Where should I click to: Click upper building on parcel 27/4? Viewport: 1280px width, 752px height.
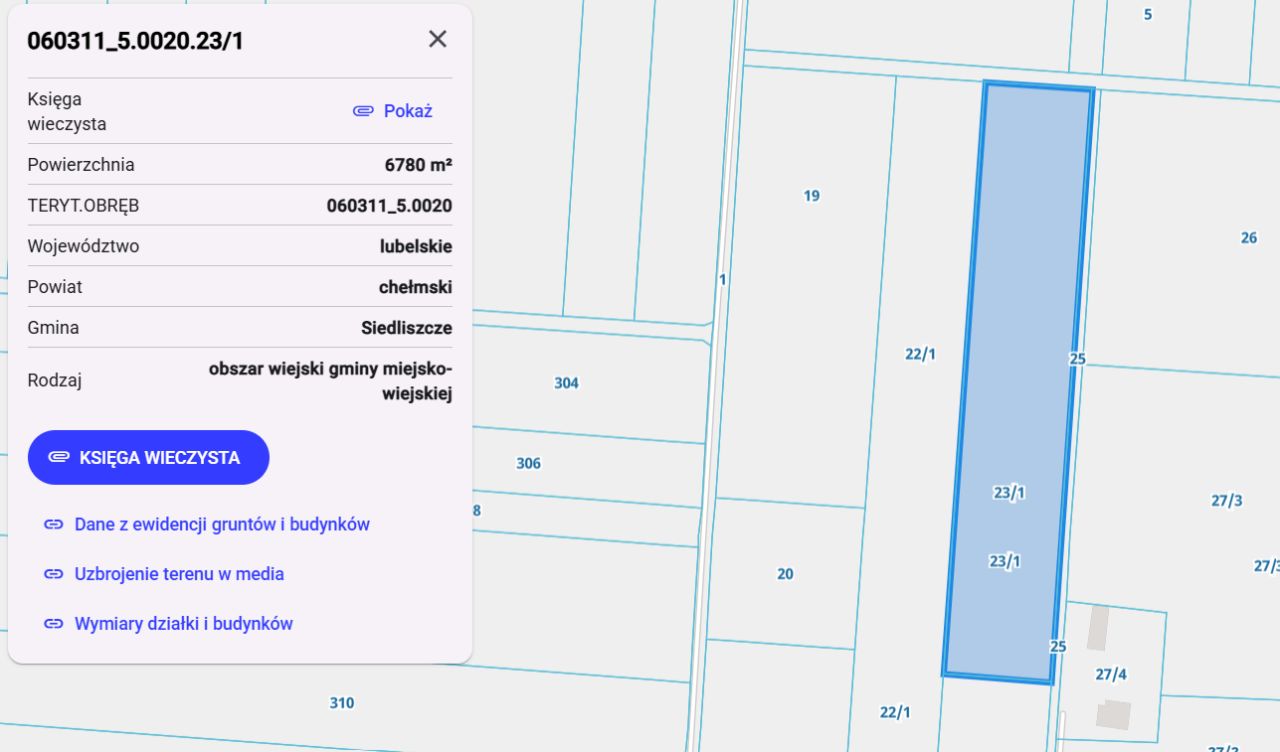pos(1098,628)
